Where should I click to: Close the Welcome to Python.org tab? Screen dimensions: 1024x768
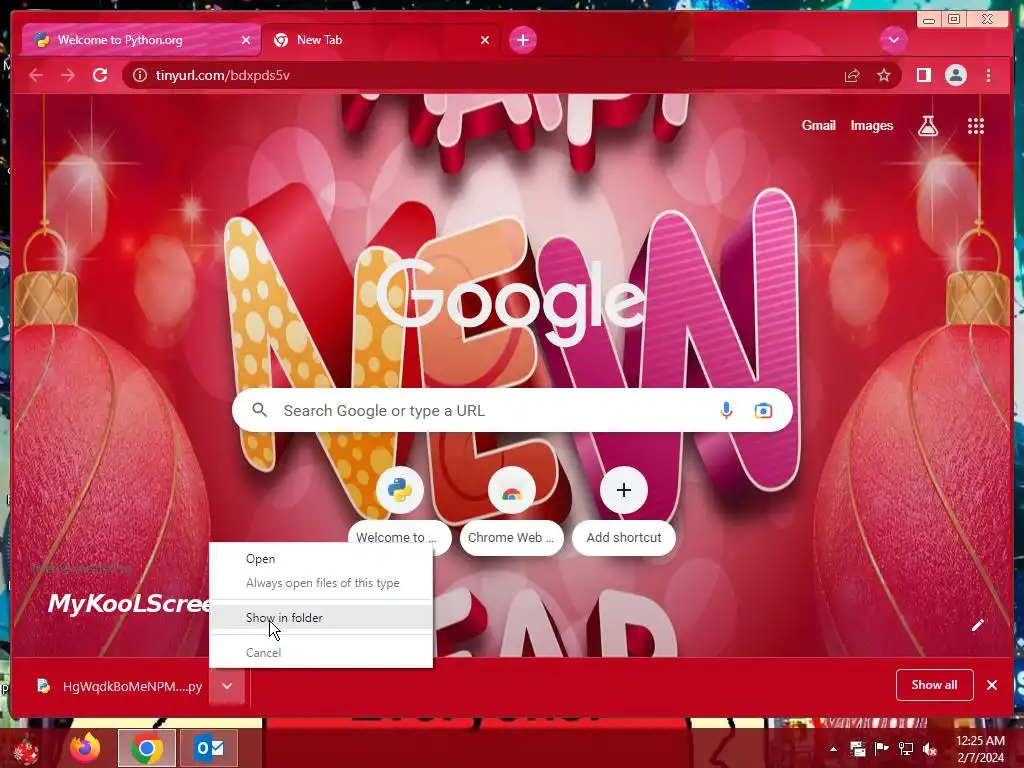pyautogui.click(x=246, y=40)
